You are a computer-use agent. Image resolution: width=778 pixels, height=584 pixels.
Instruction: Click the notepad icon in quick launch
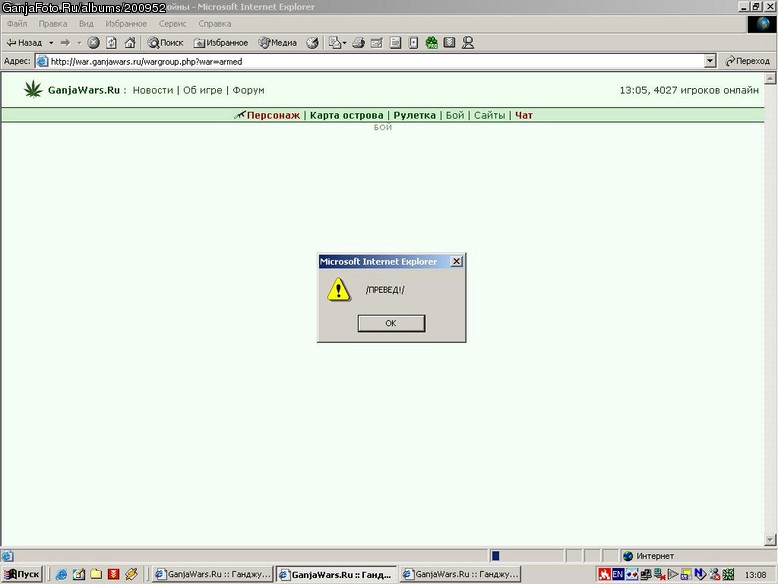[78, 574]
